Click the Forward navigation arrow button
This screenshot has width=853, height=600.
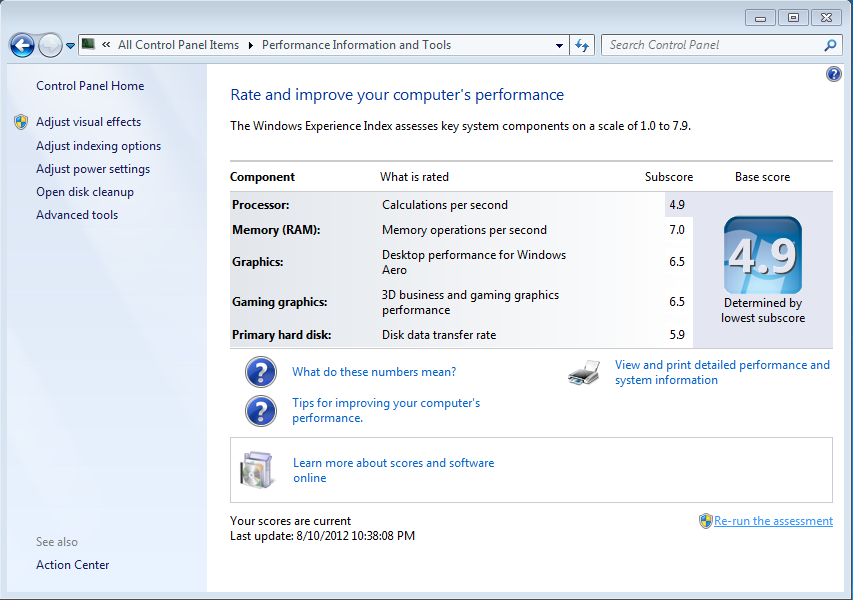click(x=50, y=45)
